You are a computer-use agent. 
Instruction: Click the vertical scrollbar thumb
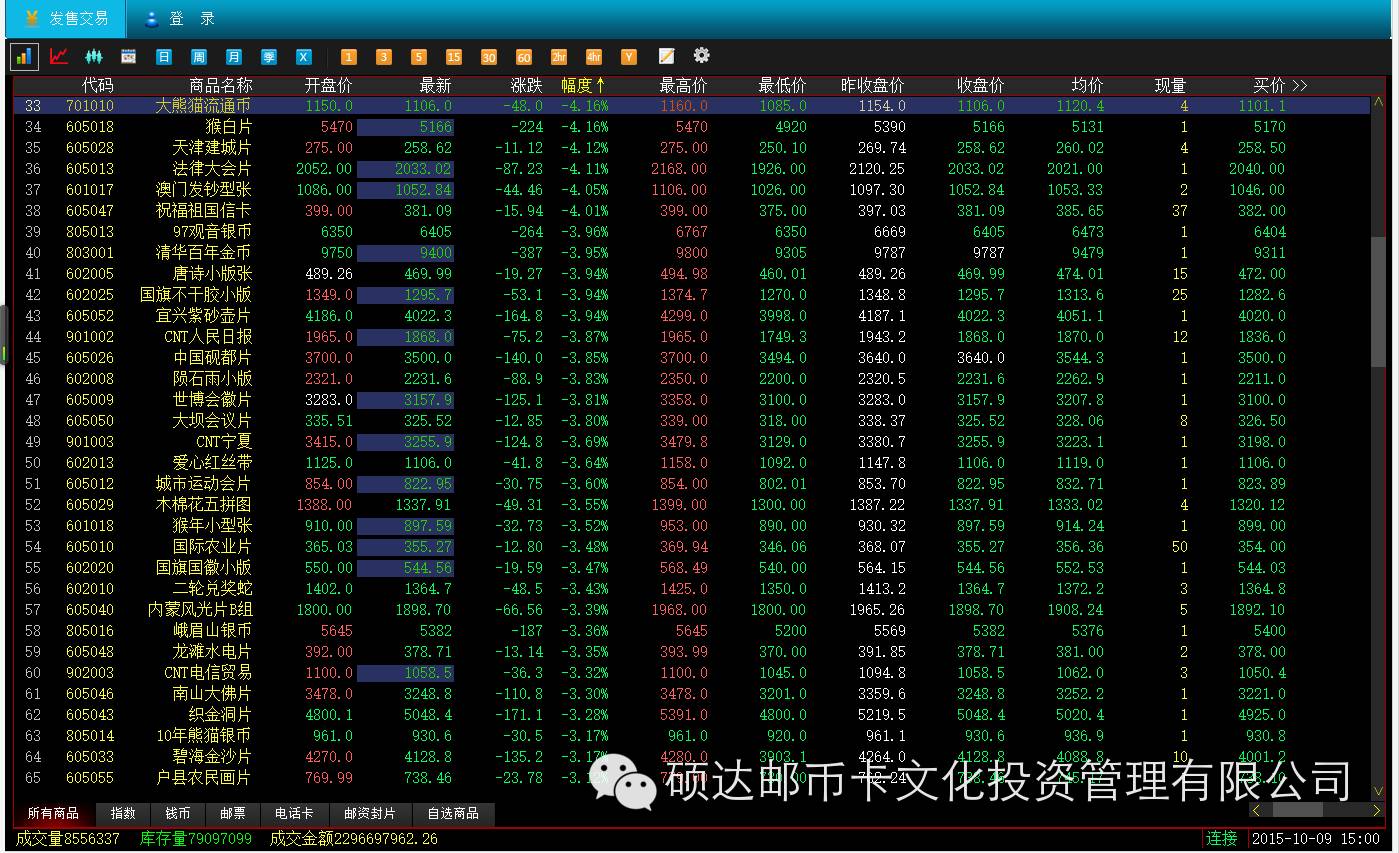click(x=1379, y=301)
